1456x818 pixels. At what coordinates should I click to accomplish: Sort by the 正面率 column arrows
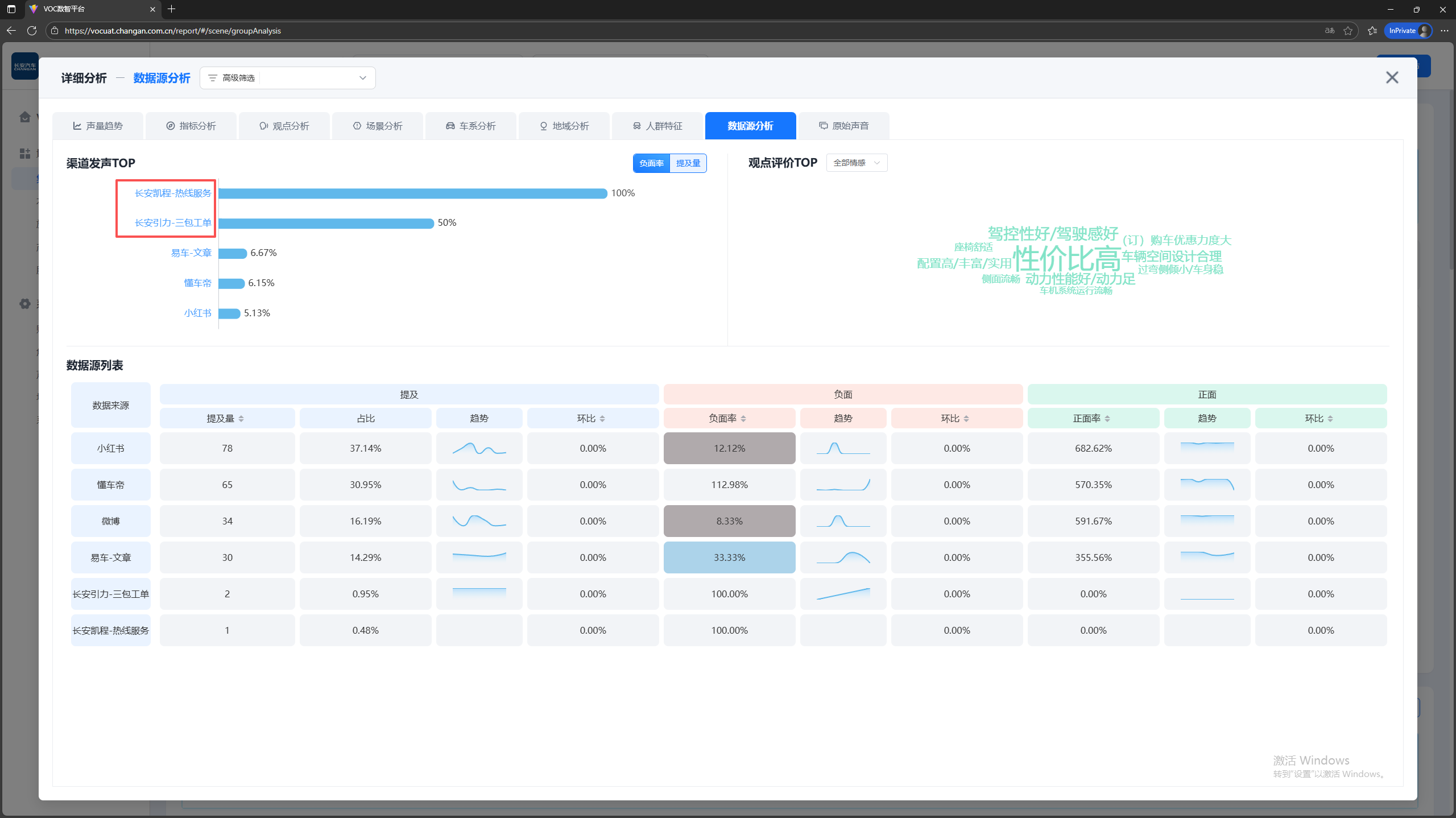click(x=1107, y=419)
